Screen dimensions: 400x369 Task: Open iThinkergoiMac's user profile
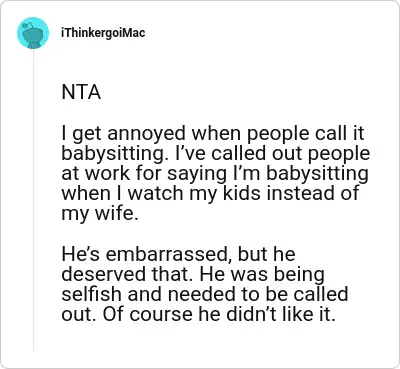(103, 33)
